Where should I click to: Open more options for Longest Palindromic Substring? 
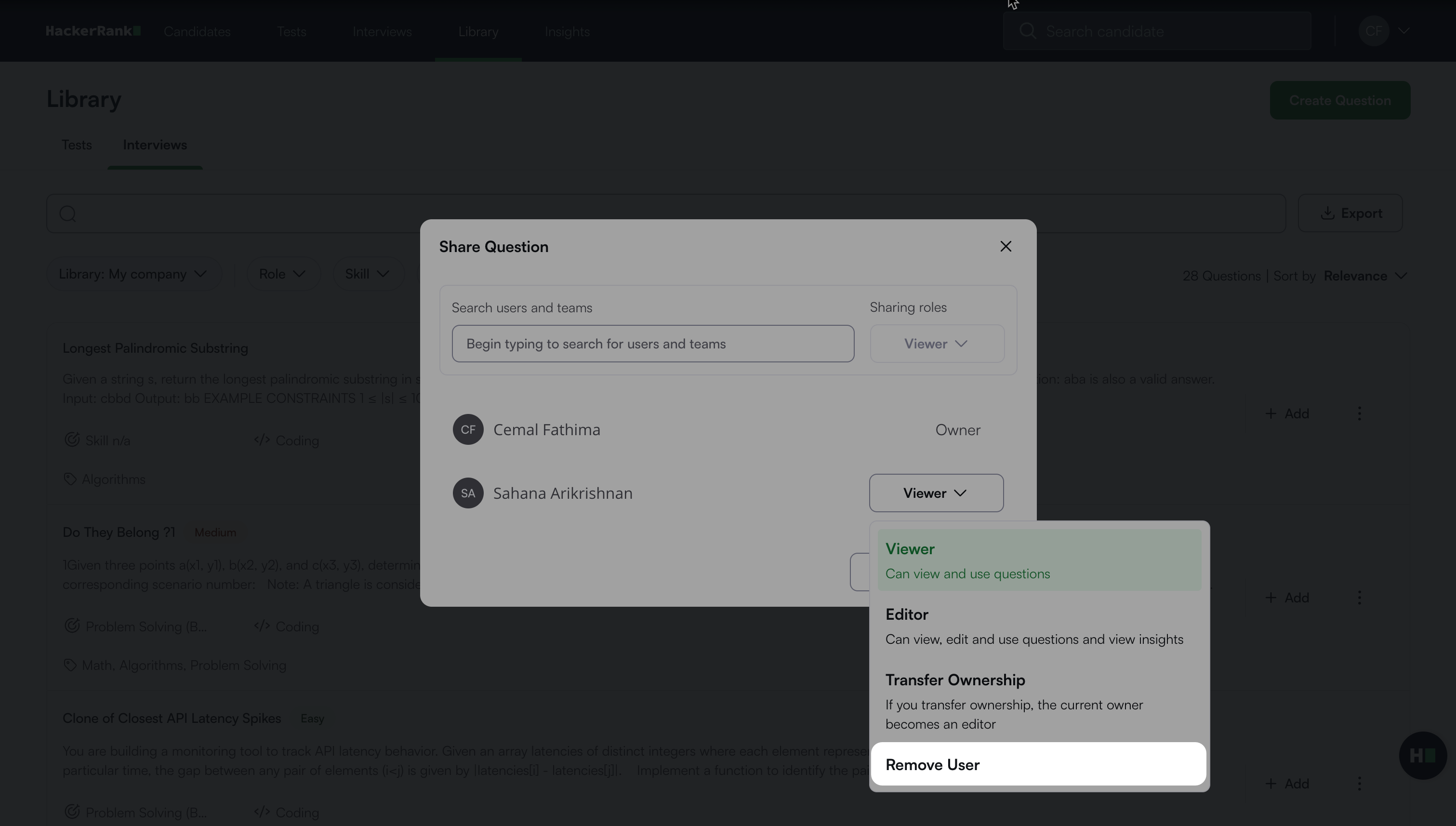tap(1359, 413)
